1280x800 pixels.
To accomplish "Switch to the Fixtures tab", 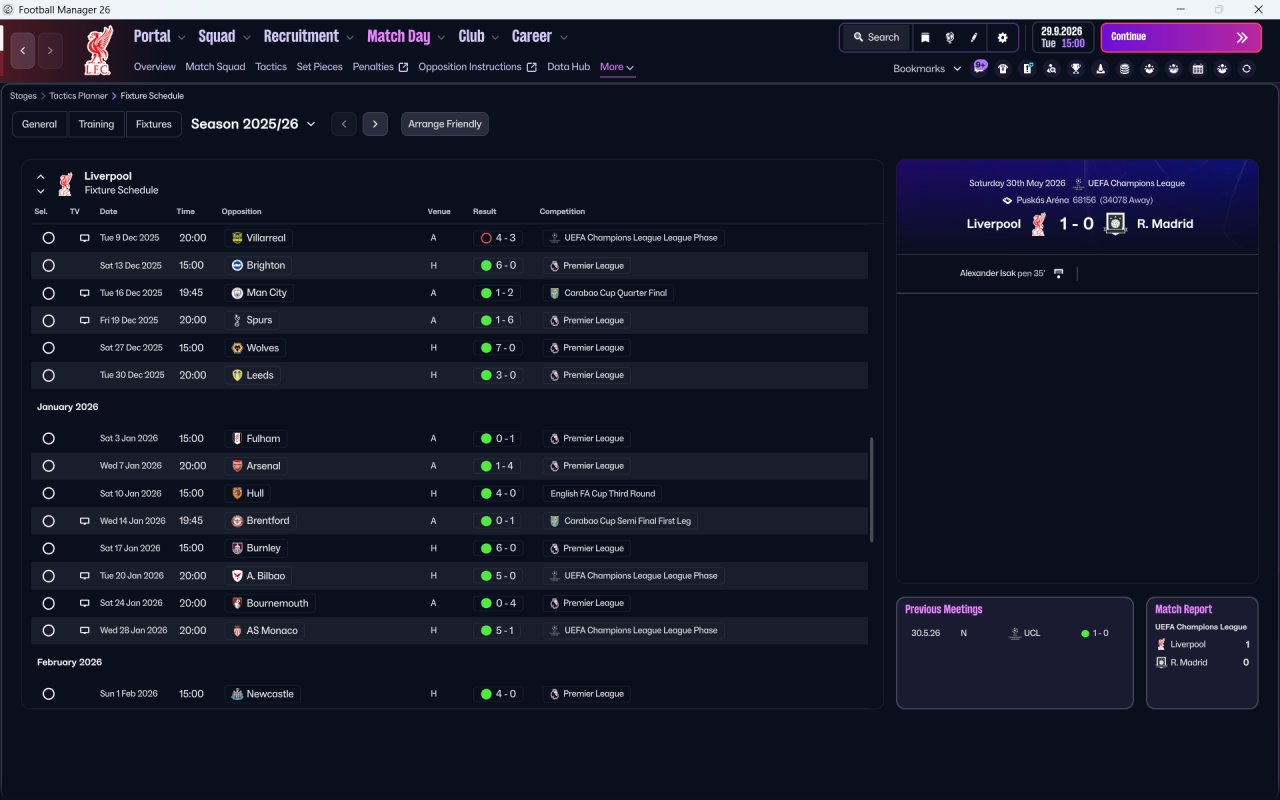I will click(154, 124).
